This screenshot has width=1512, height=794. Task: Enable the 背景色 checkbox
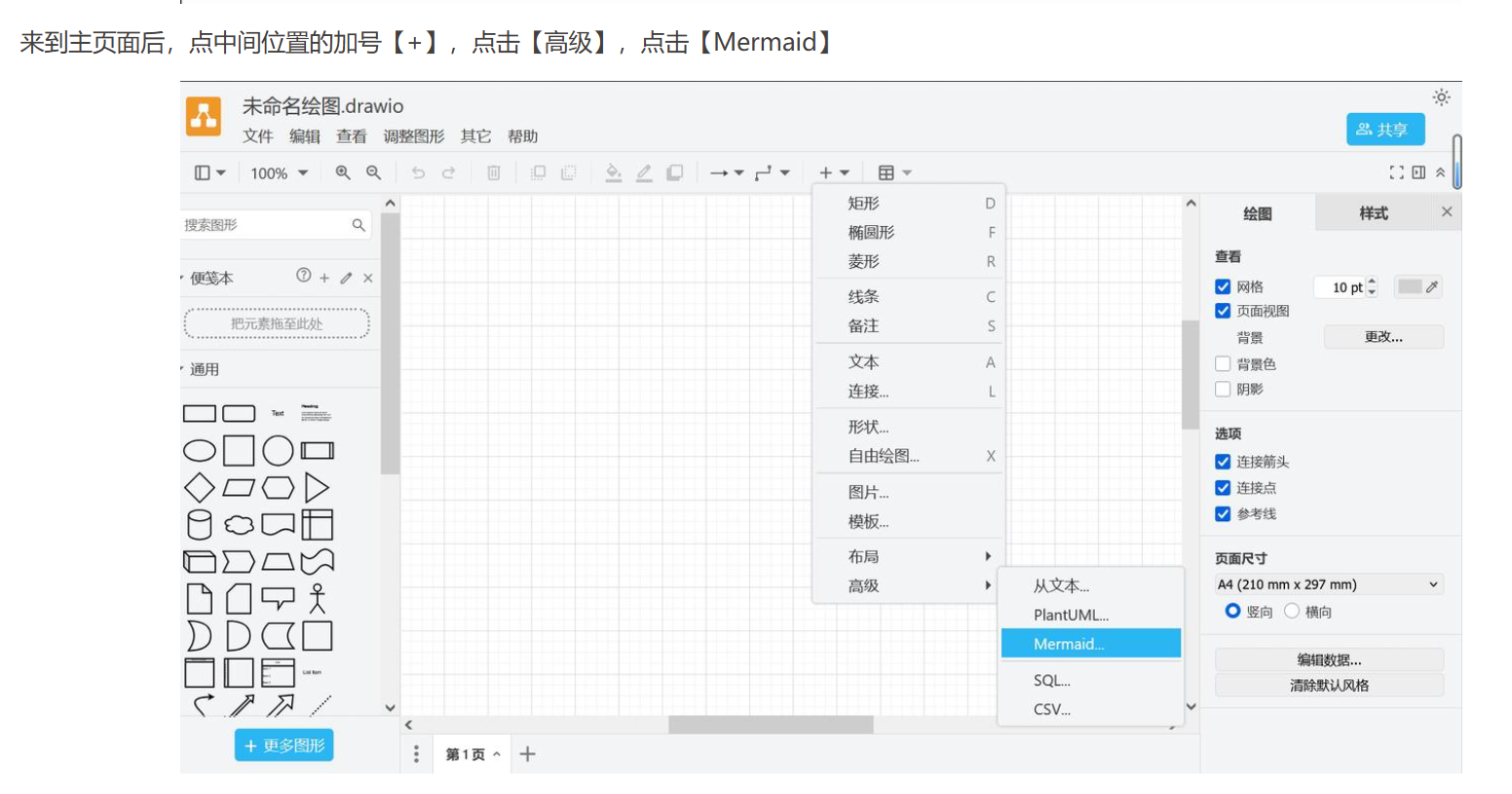(1223, 363)
